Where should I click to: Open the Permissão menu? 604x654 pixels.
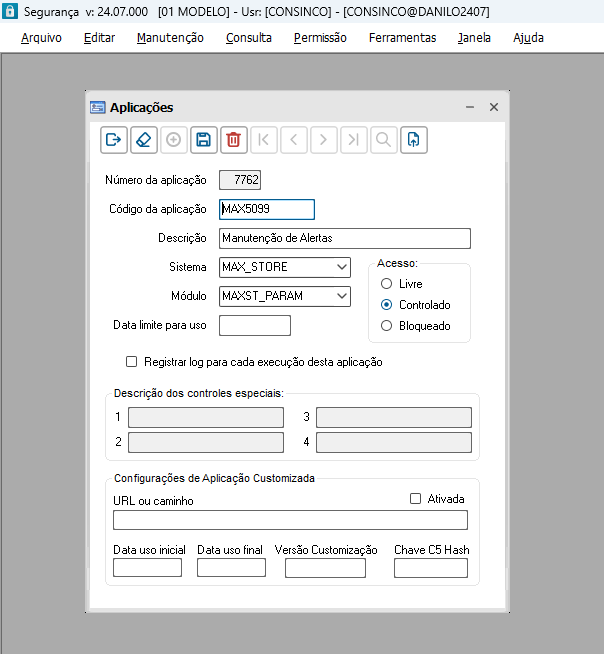click(320, 38)
